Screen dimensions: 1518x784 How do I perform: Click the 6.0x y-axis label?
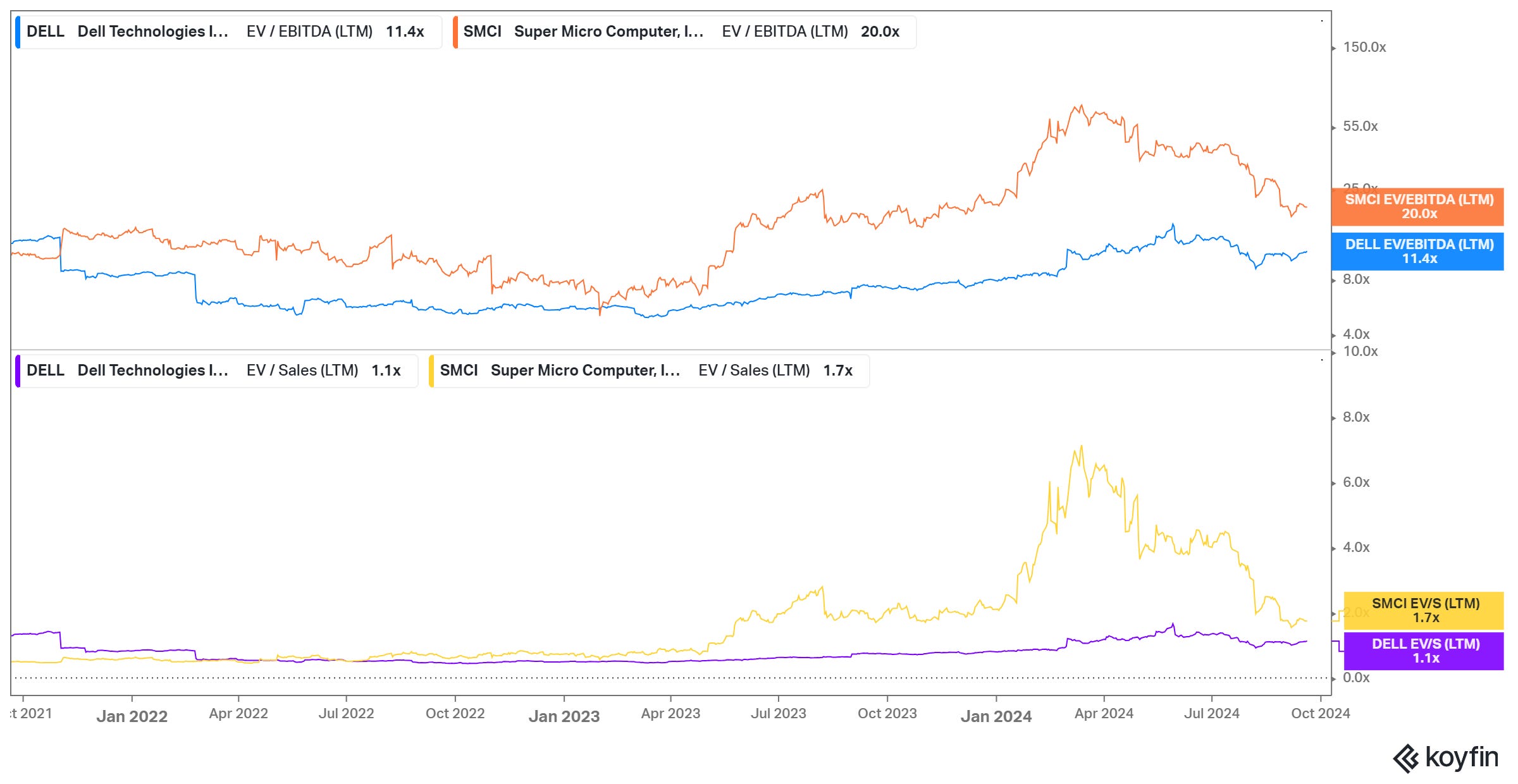(1356, 482)
